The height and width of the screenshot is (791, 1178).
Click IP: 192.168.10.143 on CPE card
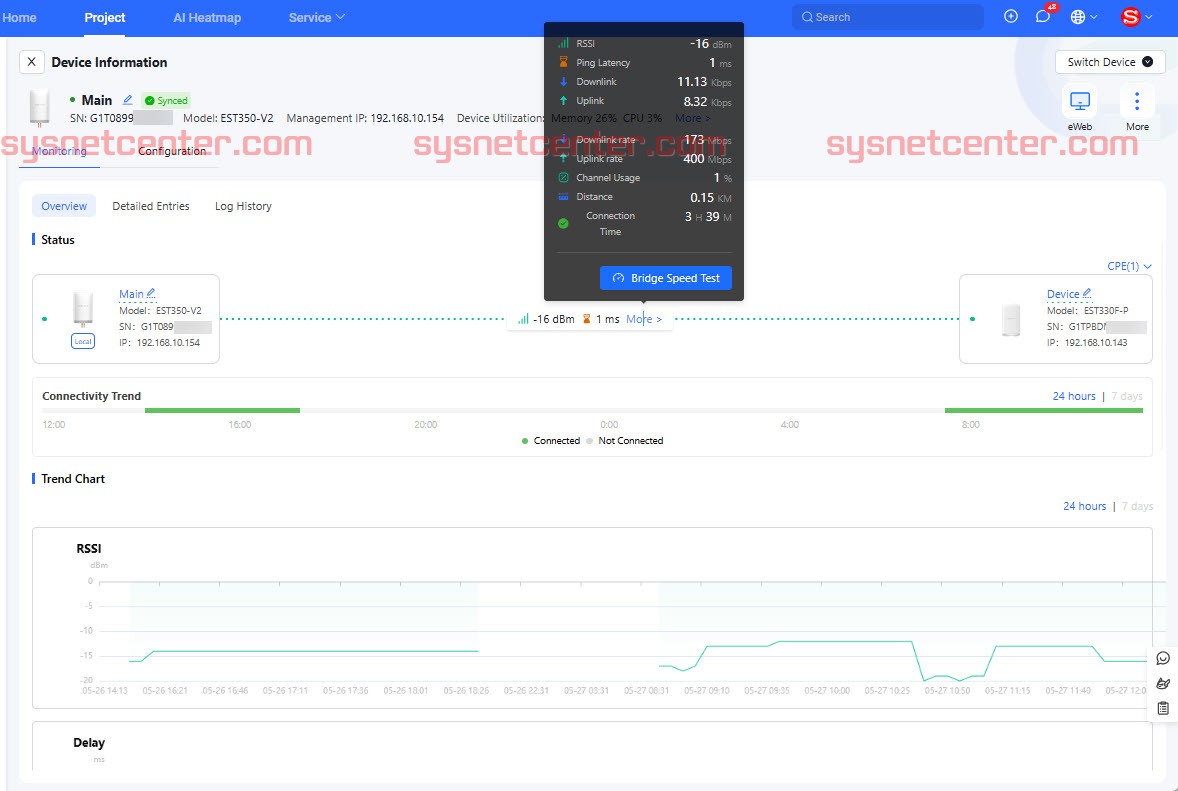point(1087,343)
